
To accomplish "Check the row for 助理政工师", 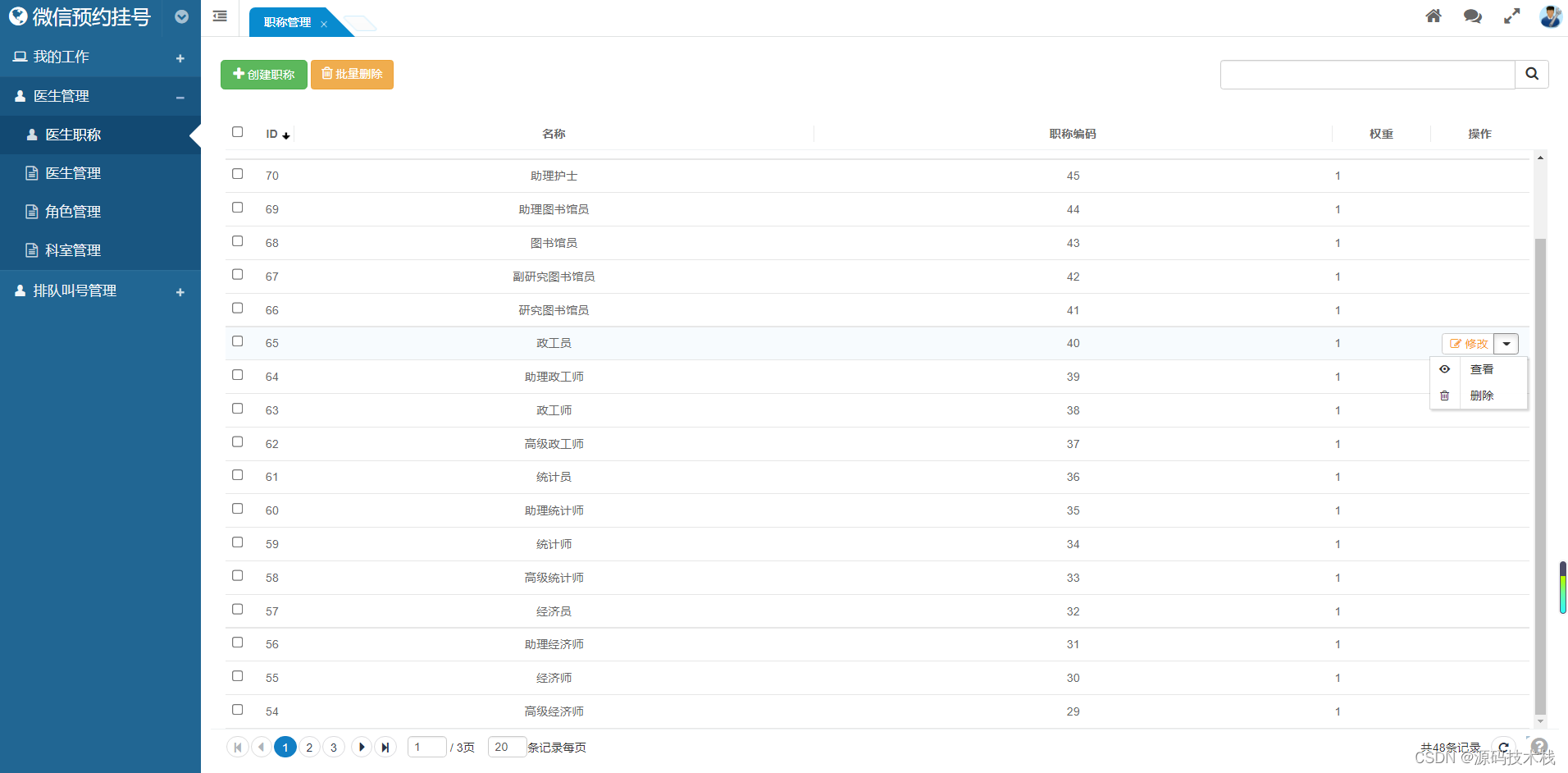I will [238, 375].
